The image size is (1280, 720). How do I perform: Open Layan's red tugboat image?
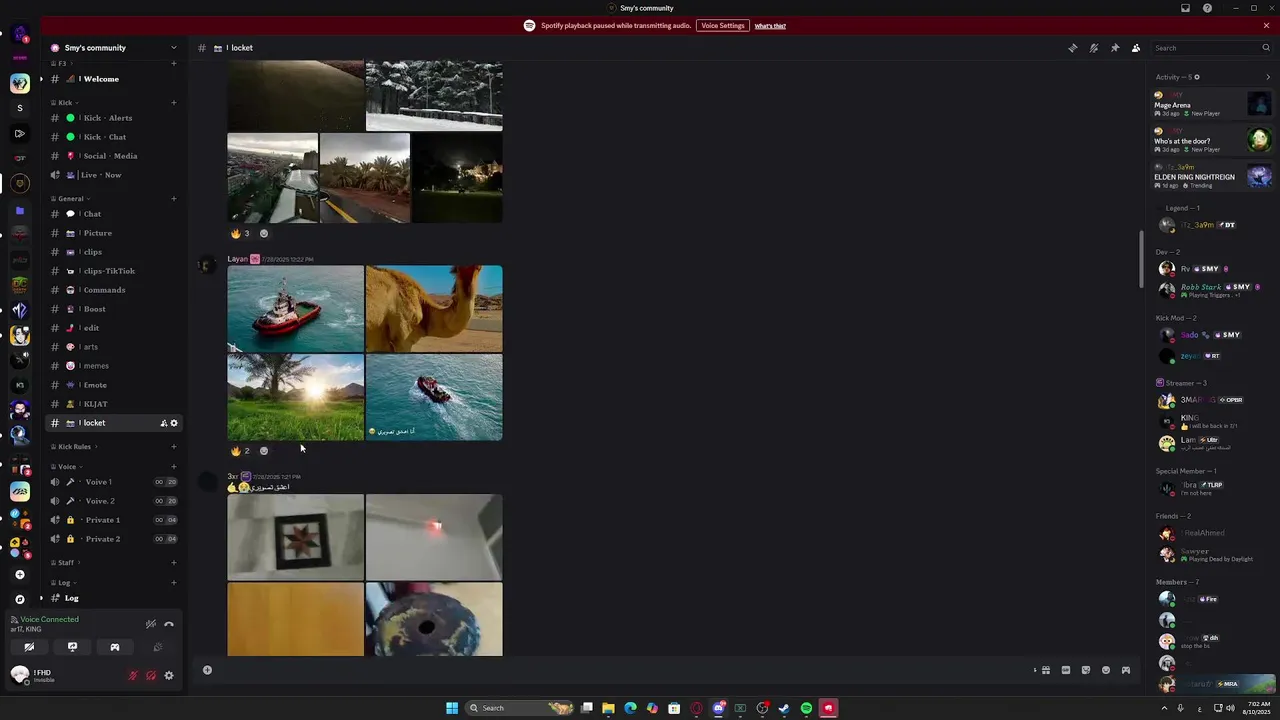pos(295,309)
